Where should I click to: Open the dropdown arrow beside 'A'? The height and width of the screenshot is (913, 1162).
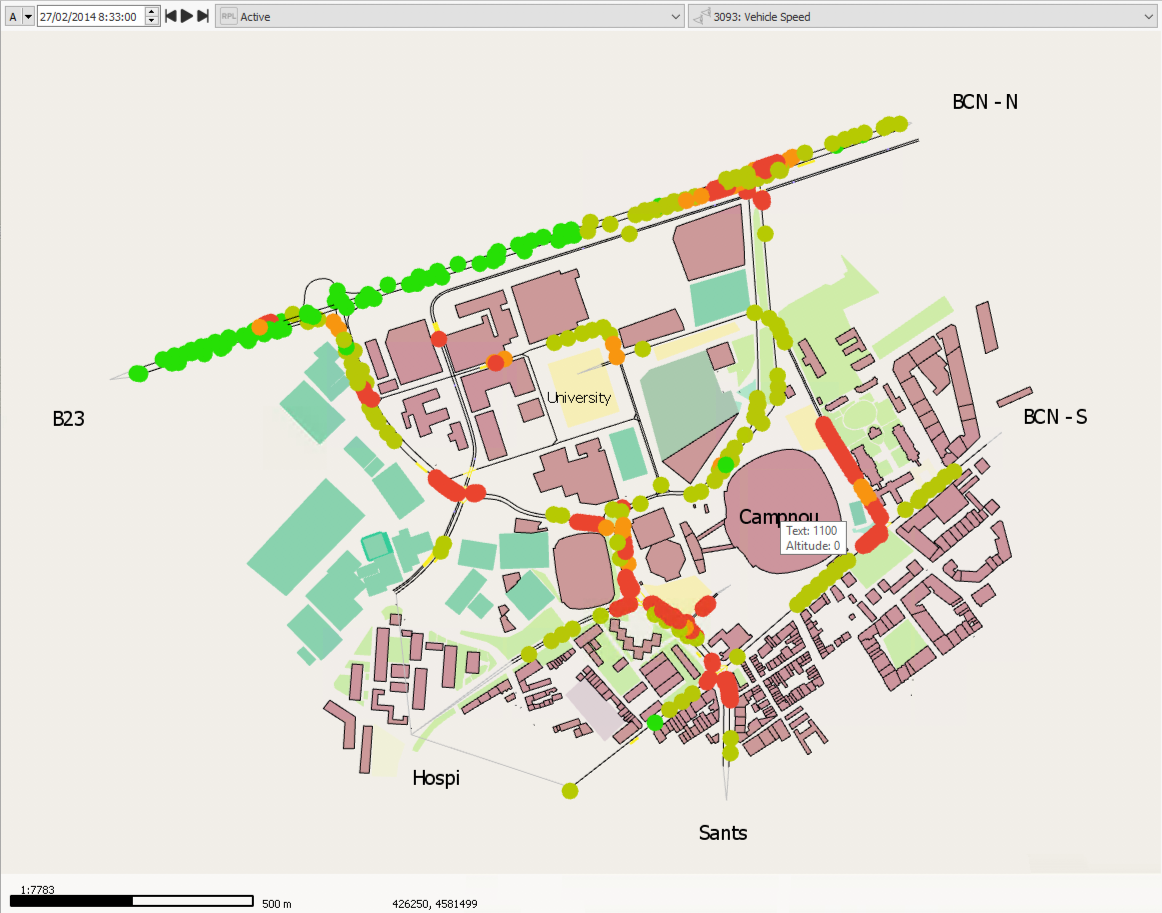click(28, 16)
